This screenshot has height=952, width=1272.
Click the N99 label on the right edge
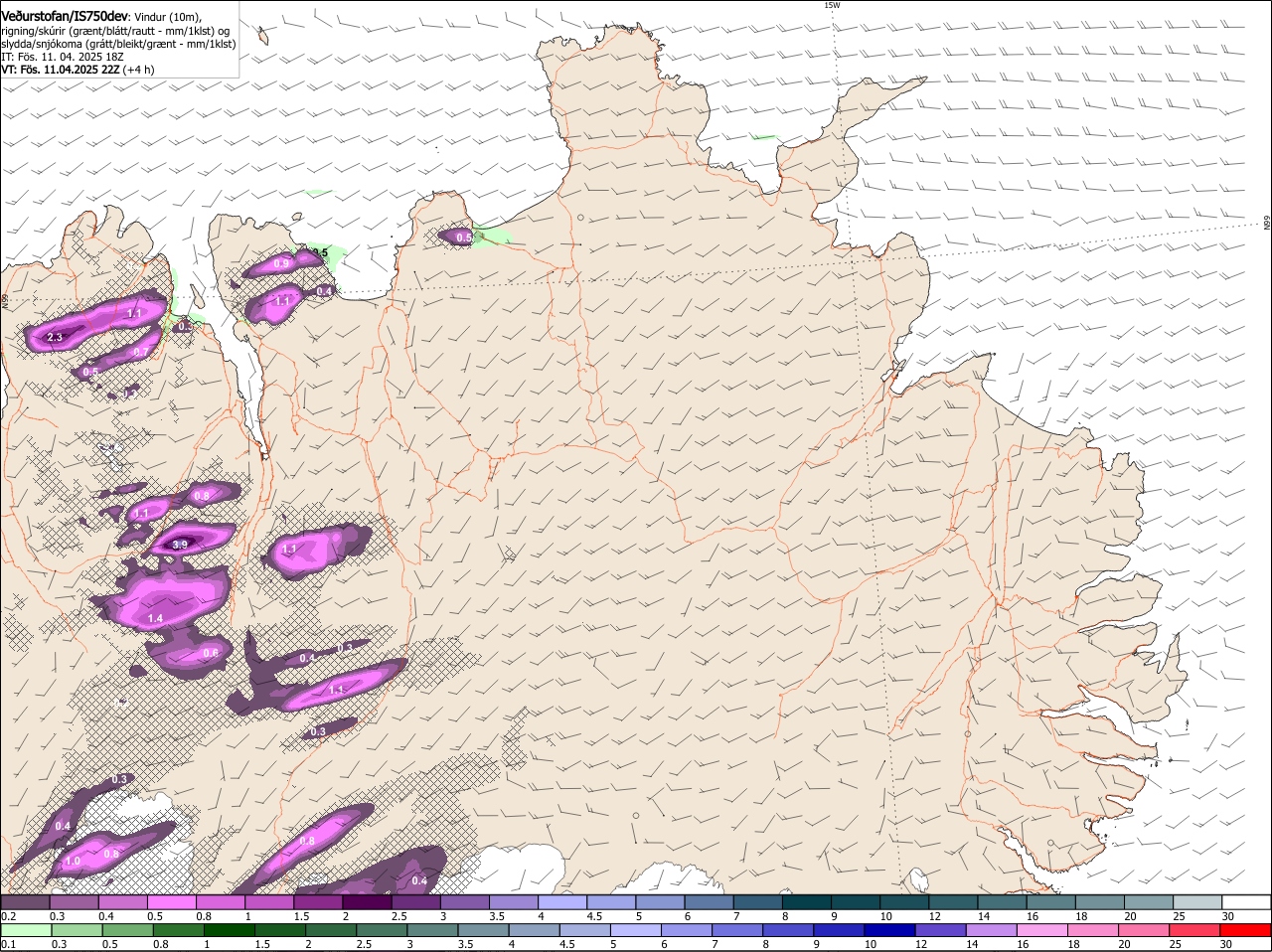tap(1267, 224)
